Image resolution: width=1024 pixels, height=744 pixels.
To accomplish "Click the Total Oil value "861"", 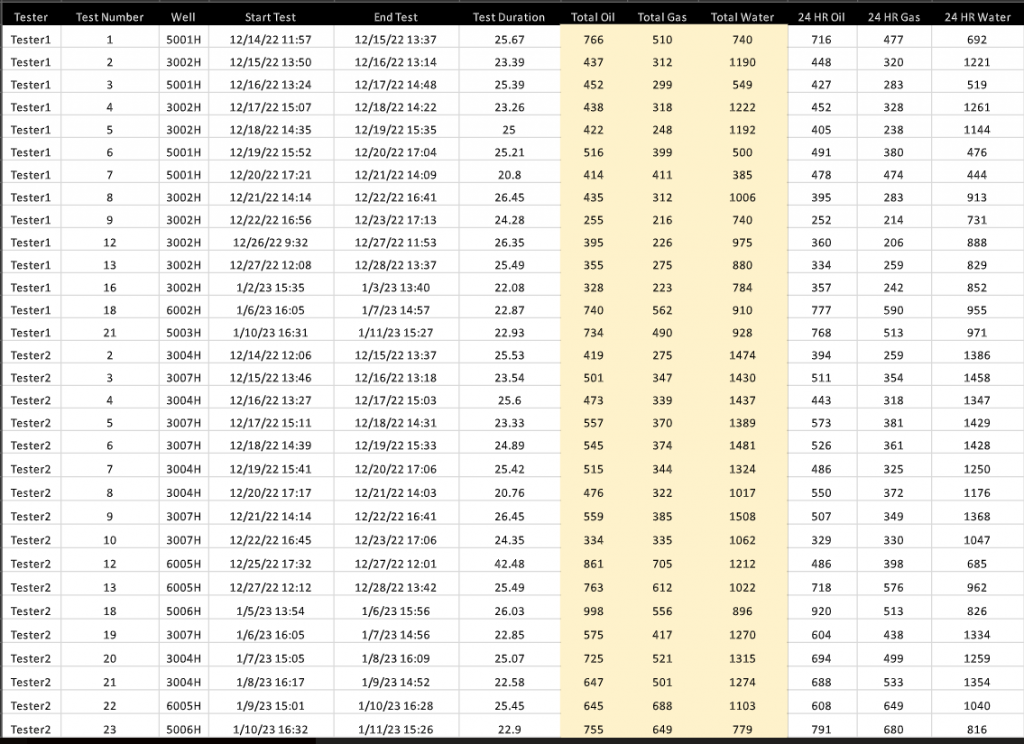I will coord(593,564).
